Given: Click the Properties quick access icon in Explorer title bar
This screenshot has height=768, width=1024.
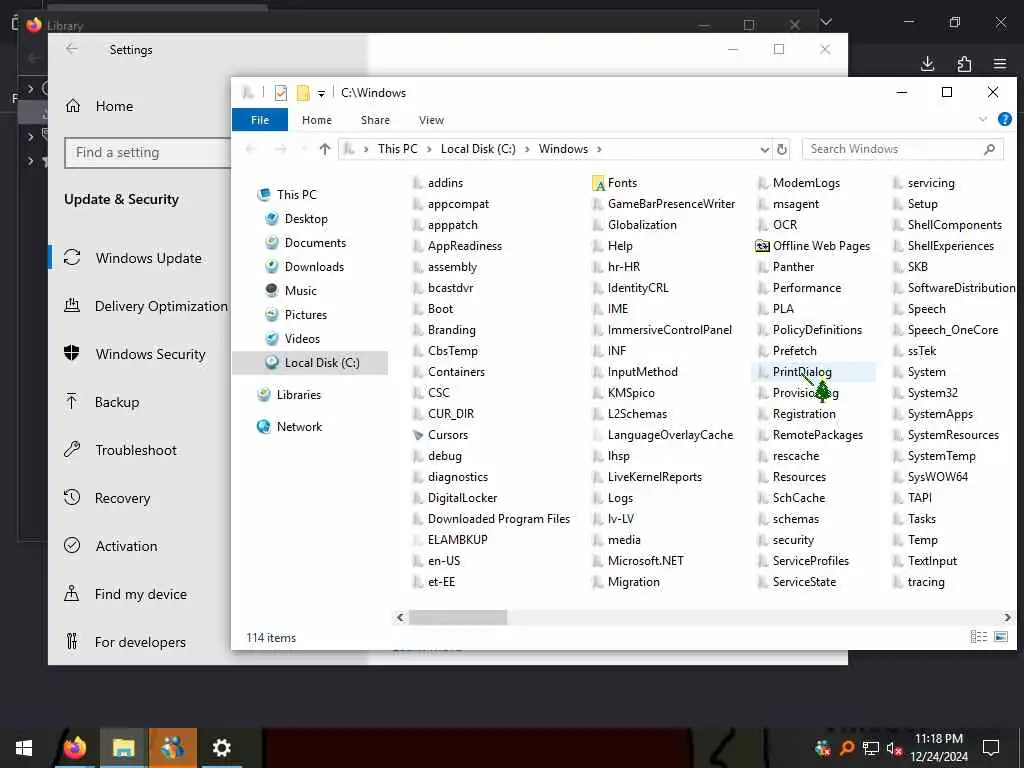Looking at the screenshot, I should click(281, 93).
